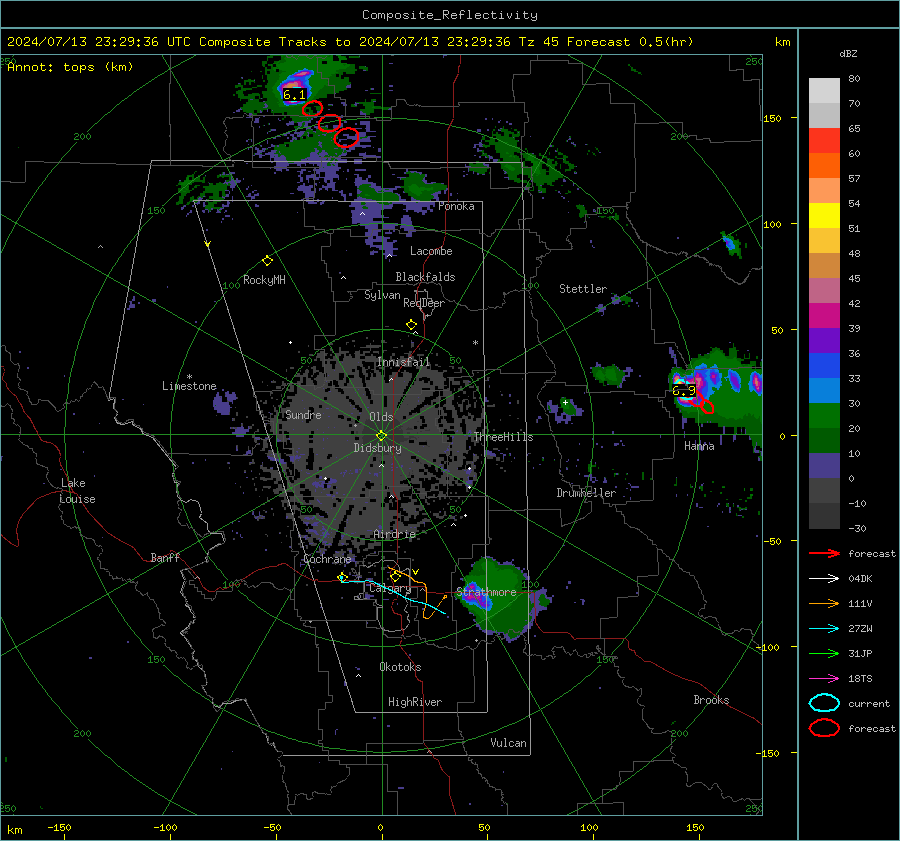Click the radar site diamond between Olds and Didsbury
This screenshot has width=900, height=841.
(x=381, y=436)
